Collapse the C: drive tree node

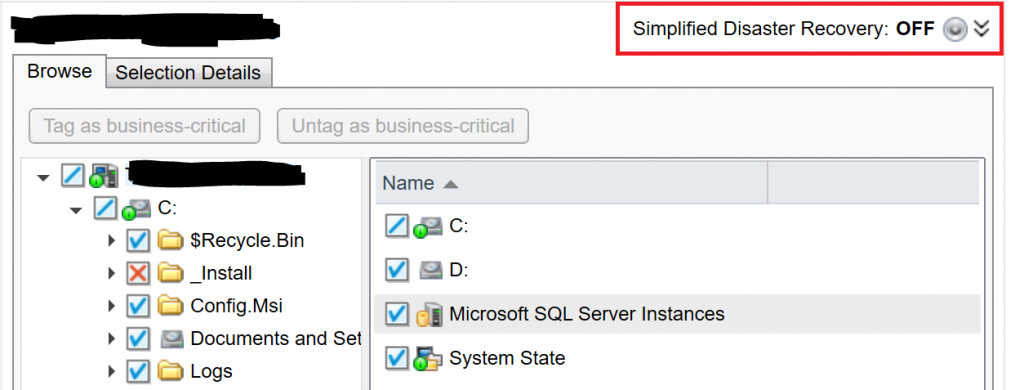76,210
